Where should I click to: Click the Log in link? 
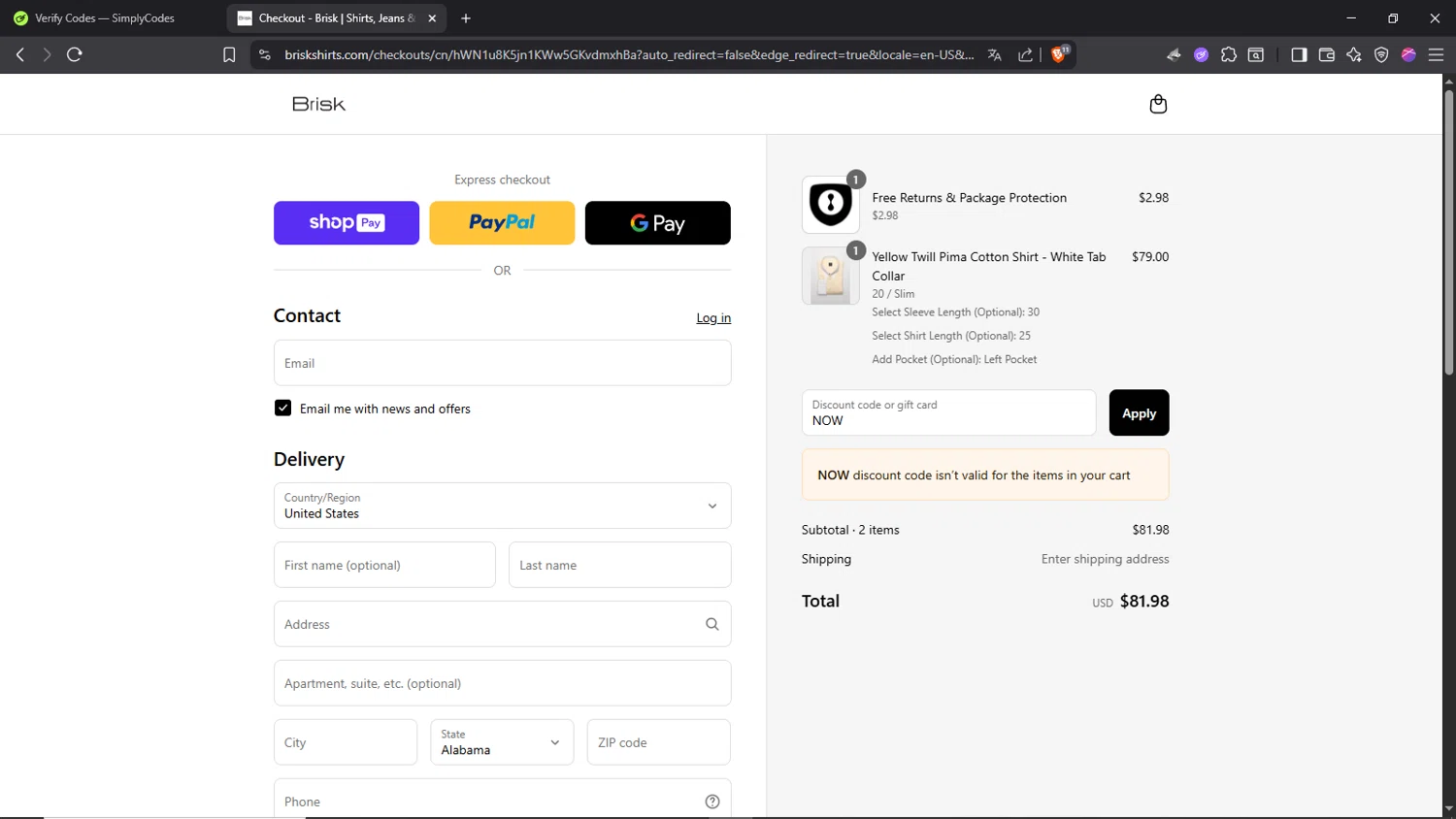tap(713, 318)
